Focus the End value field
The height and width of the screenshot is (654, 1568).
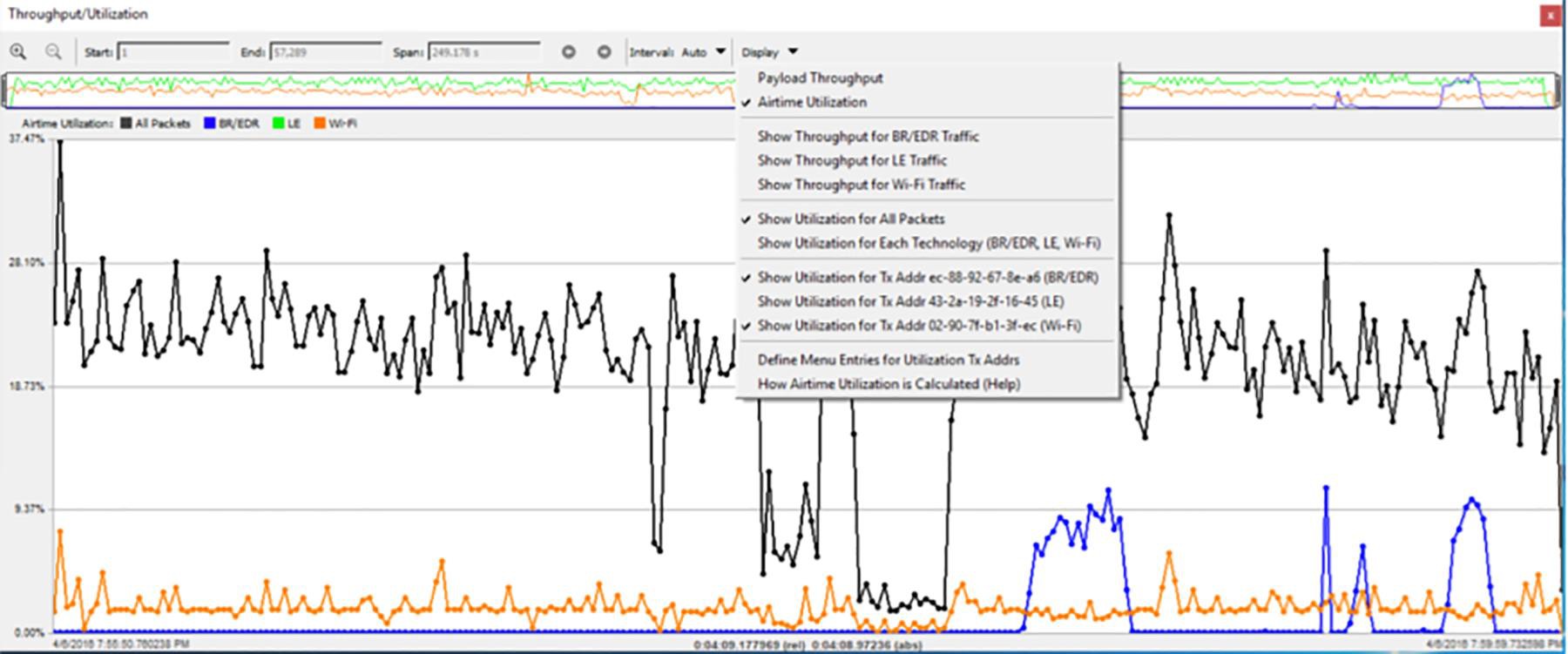(x=326, y=52)
